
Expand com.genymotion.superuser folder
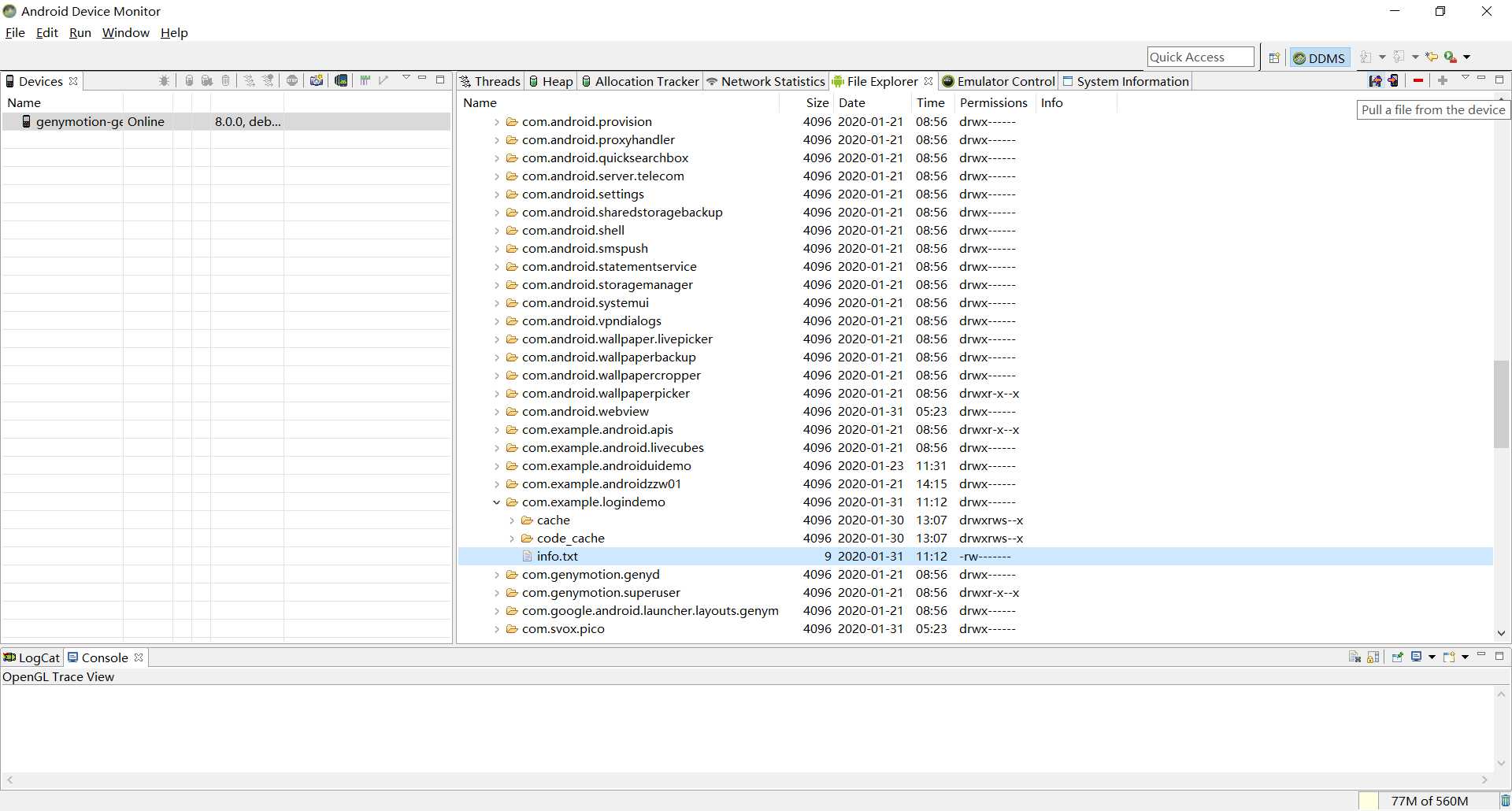(x=496, y=593)
